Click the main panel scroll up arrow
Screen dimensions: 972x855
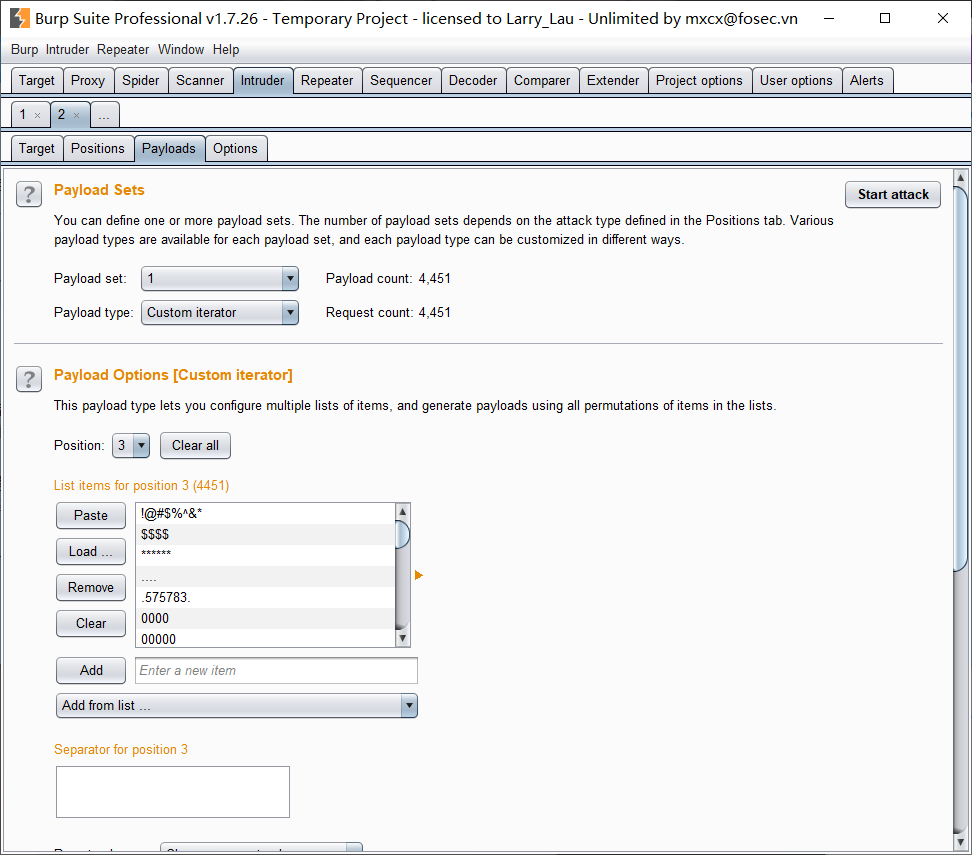pos(960,178)
